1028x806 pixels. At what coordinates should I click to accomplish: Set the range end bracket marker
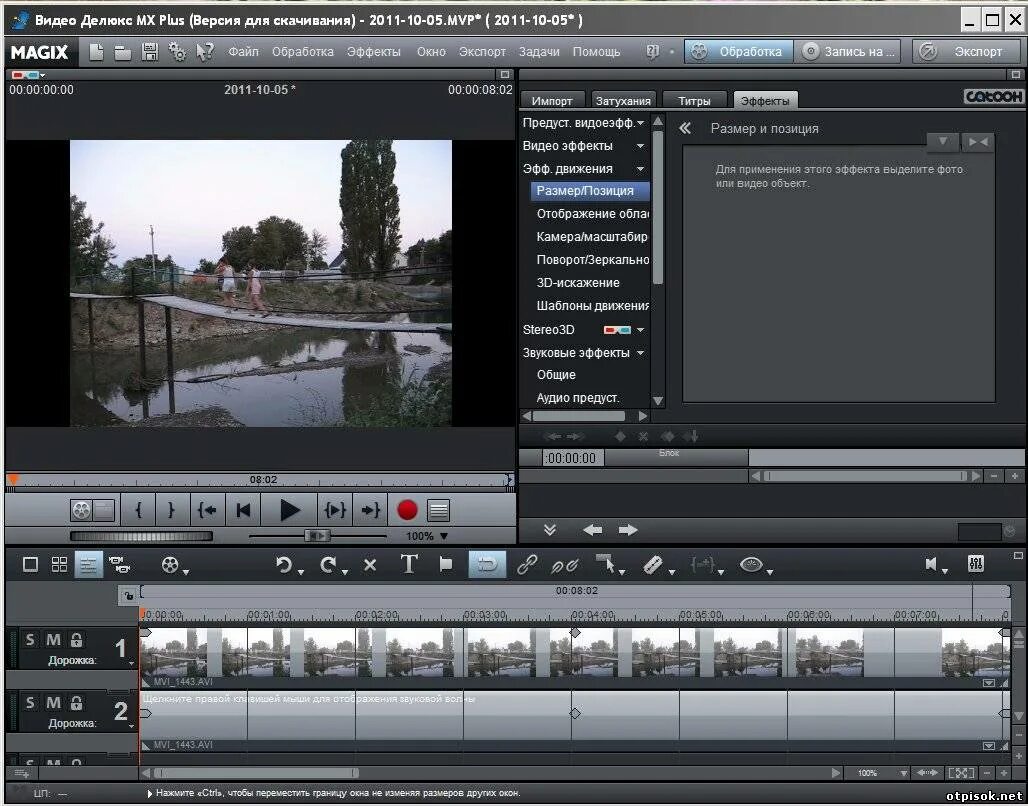tap(171, 510)
